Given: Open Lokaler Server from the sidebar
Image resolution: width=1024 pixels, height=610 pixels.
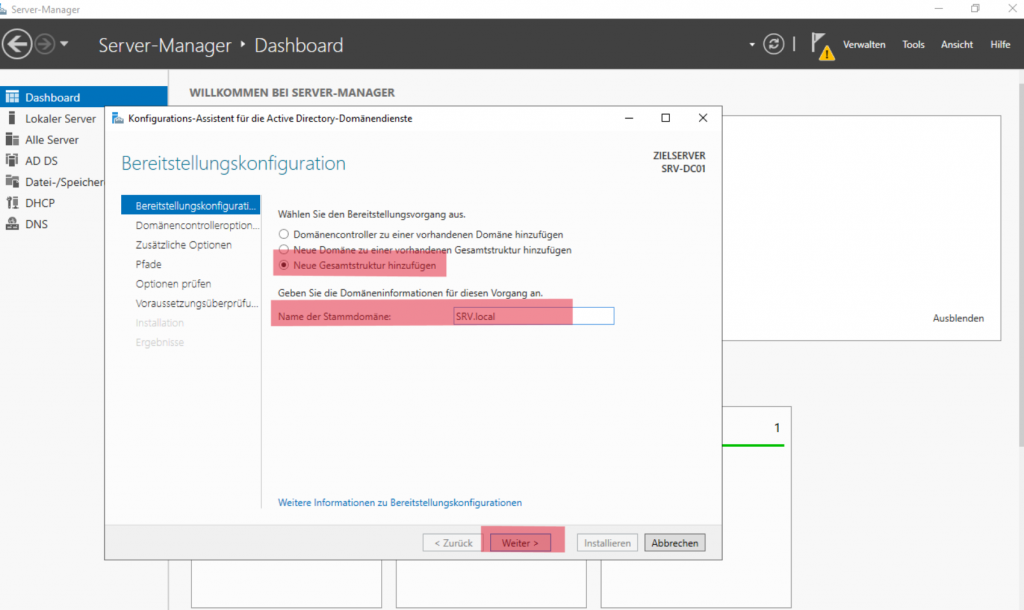Looking at the screenshot, I should [x=60, y=119].
